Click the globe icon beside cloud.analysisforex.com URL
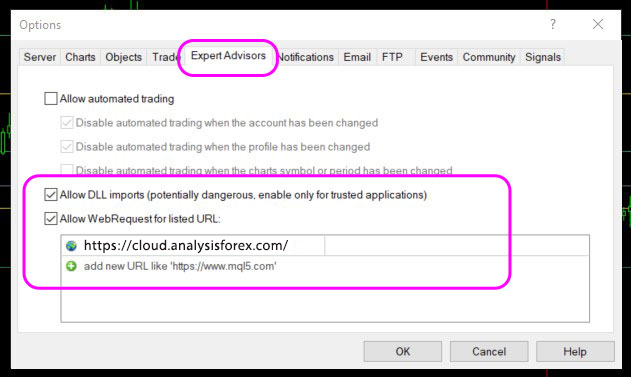The height and width of the screenshot is (377, 631). (71, 246)
